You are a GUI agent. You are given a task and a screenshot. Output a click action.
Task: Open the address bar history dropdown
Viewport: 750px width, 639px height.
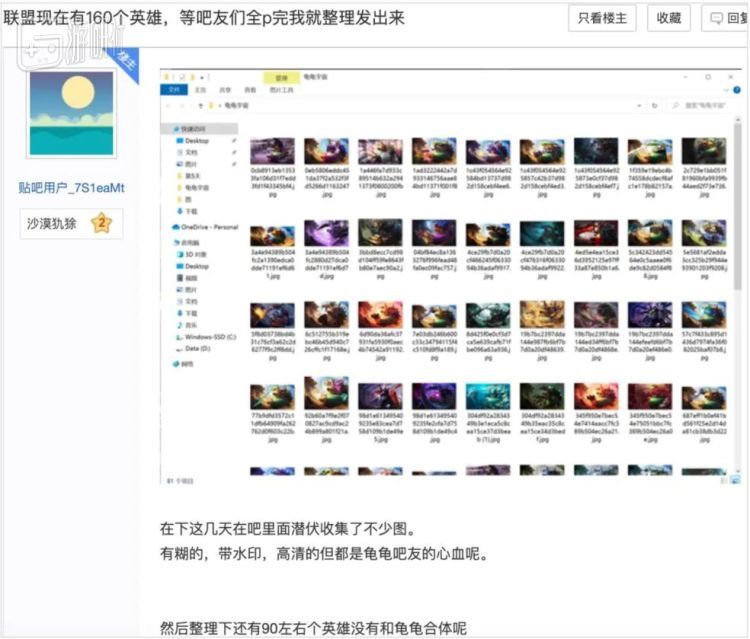pyautogui.click(x=639, y=105)
